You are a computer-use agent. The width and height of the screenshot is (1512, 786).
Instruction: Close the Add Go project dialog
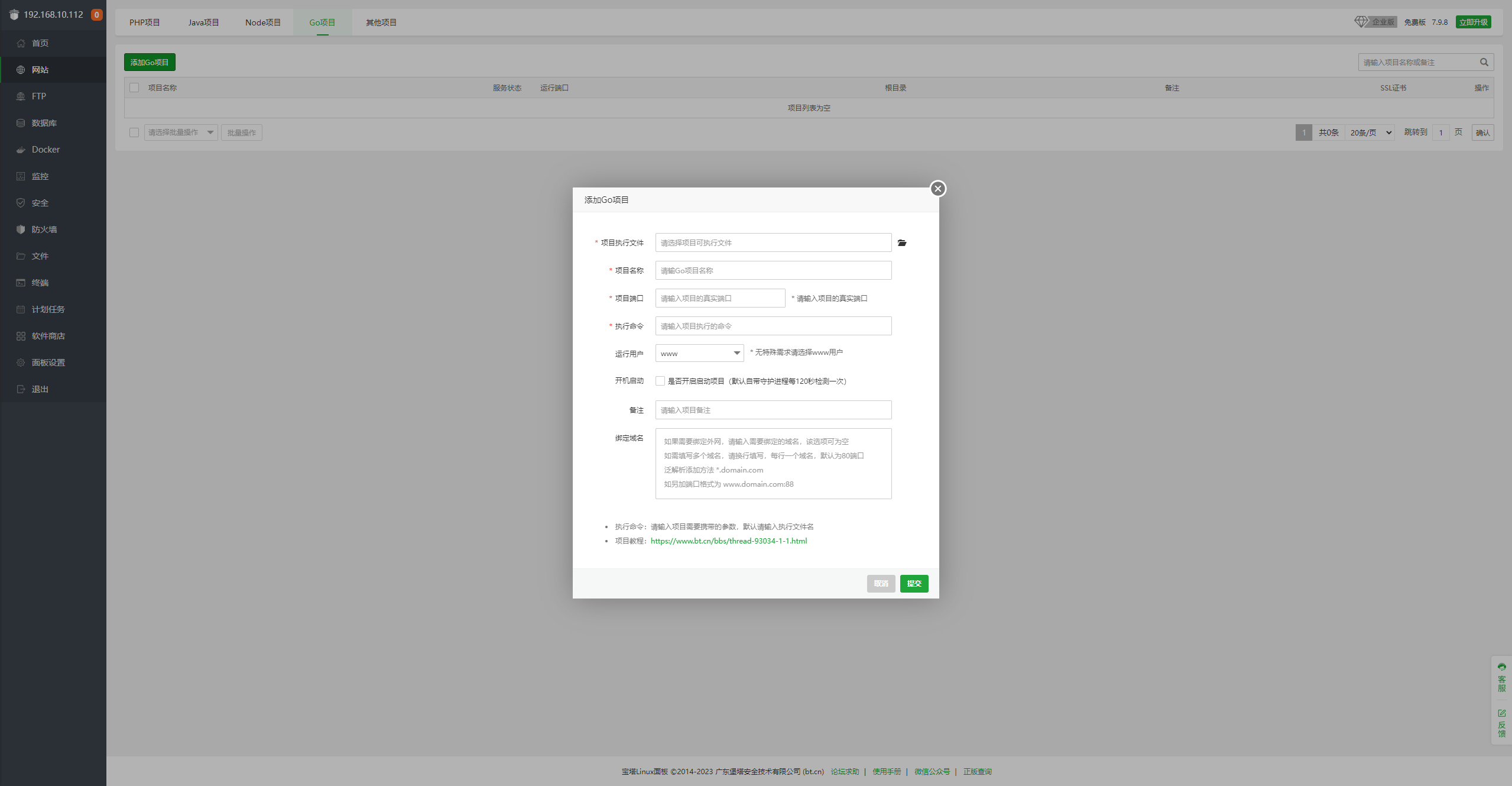point(937,189)
